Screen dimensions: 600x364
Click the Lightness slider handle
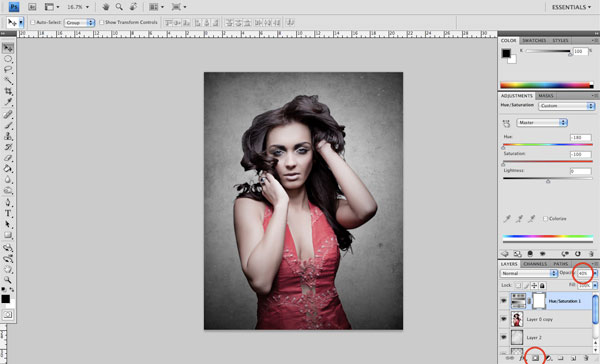548,181
